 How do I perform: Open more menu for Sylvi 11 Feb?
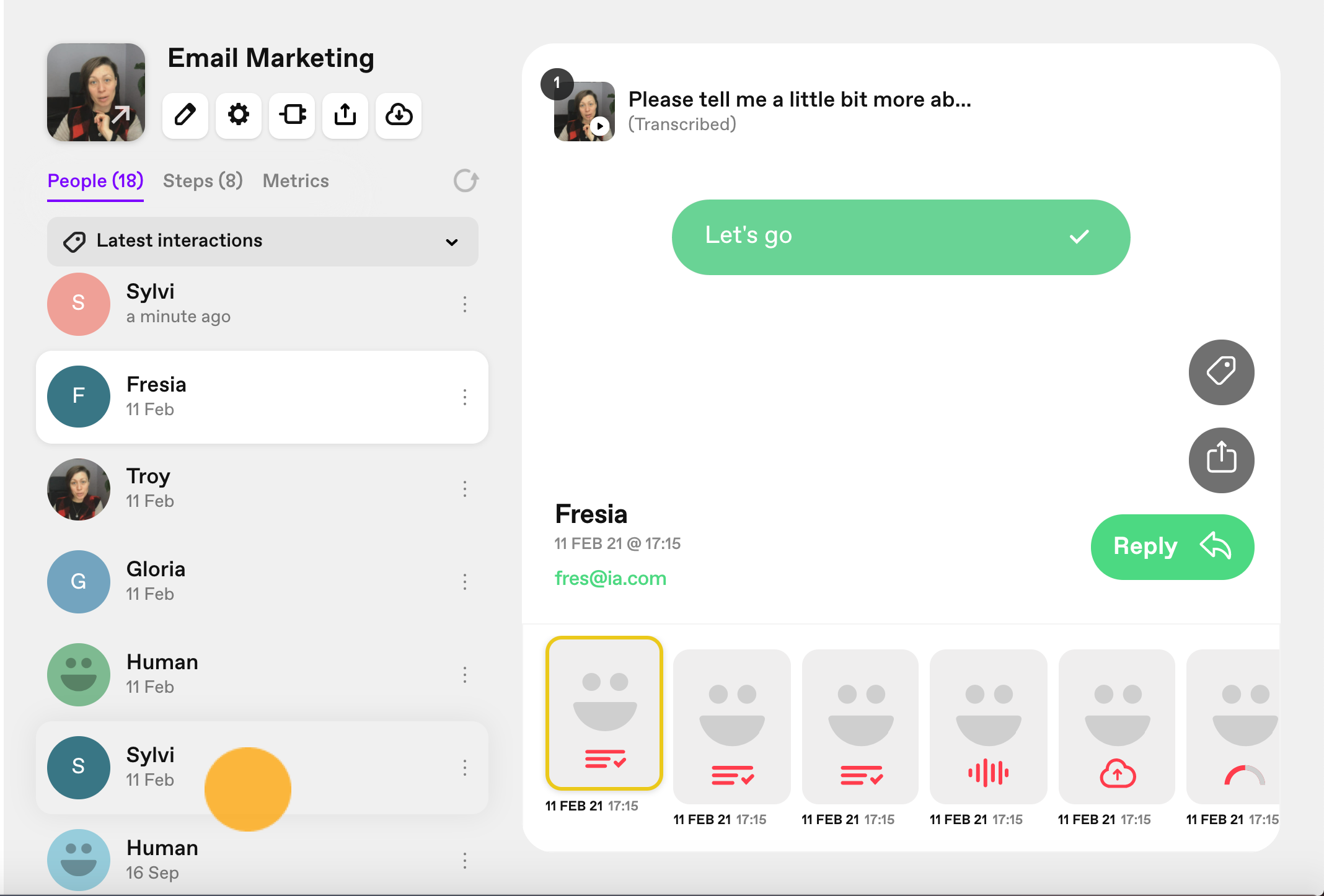click(465, 768)
